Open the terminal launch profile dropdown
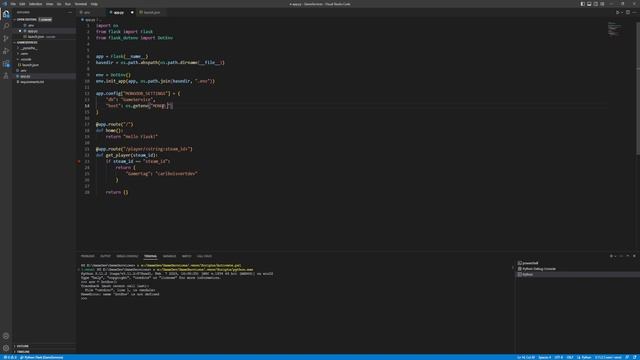 pos(615,256)
